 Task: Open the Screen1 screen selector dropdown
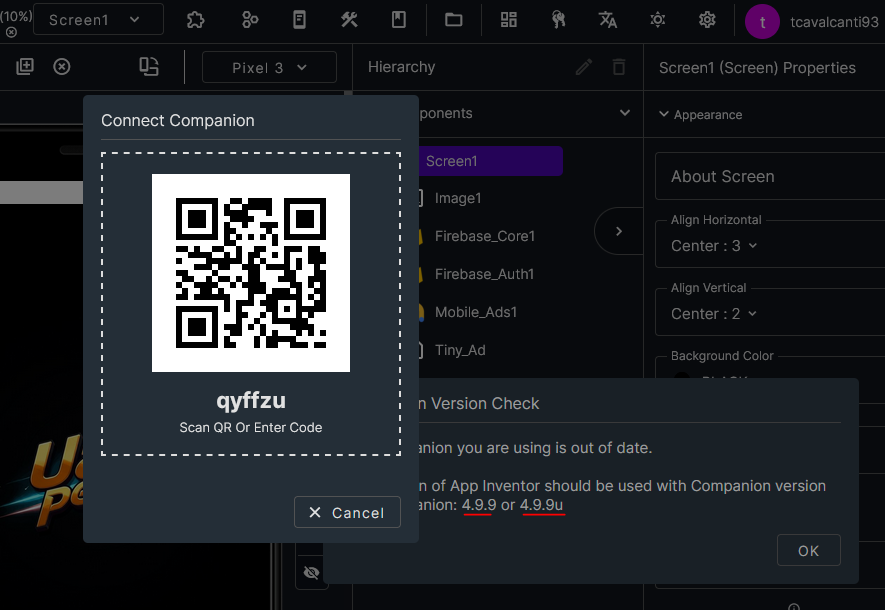pos(98,20)
